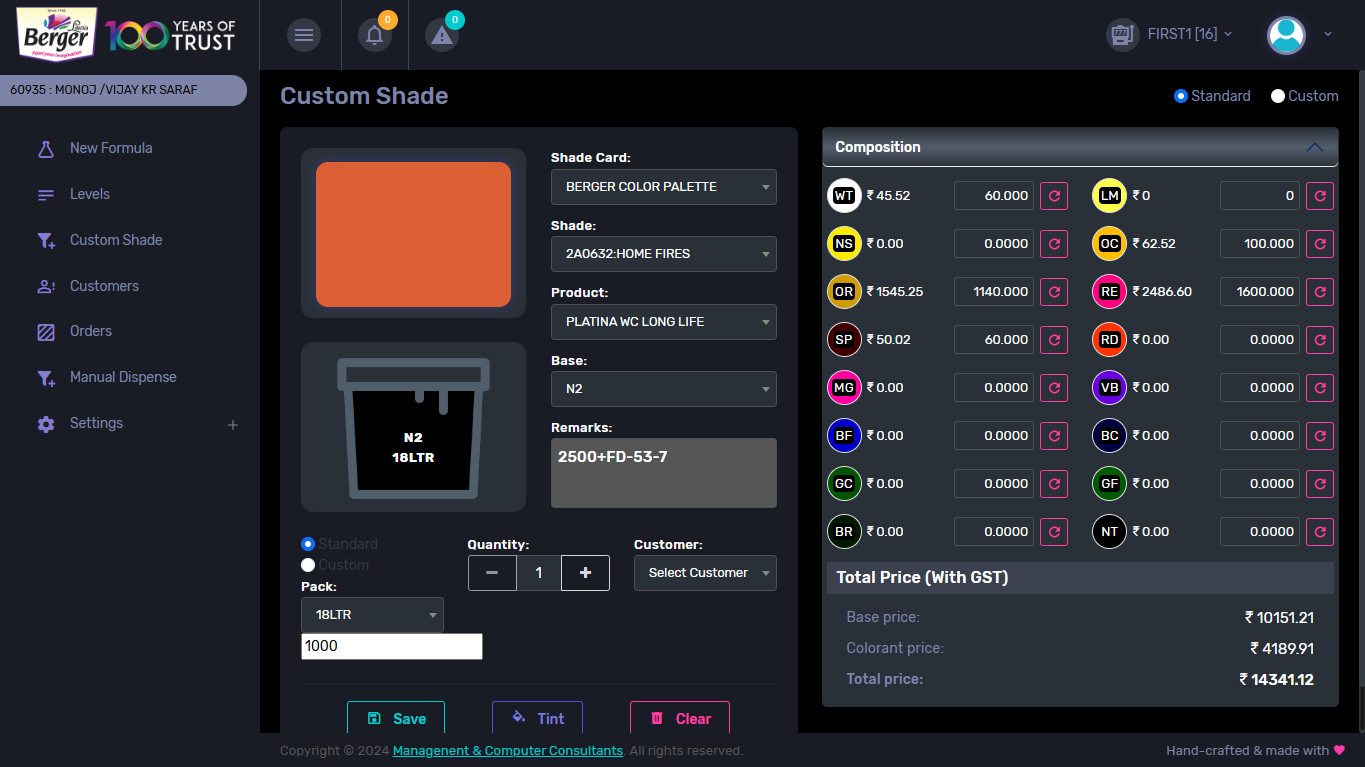Click the OC colorant refresh icon
This screenshot has width=1365, height=767.
[x=1320, y=244]
